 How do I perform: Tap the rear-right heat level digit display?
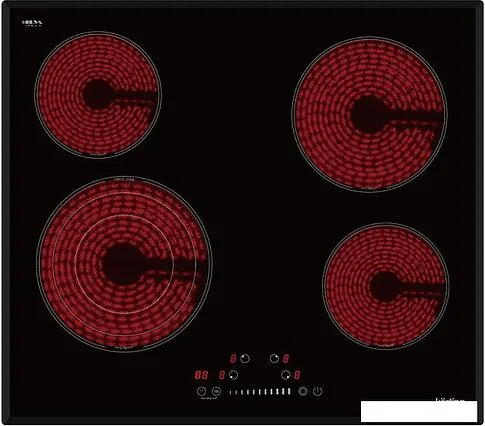pyautogui.click(x=286, y=359)
